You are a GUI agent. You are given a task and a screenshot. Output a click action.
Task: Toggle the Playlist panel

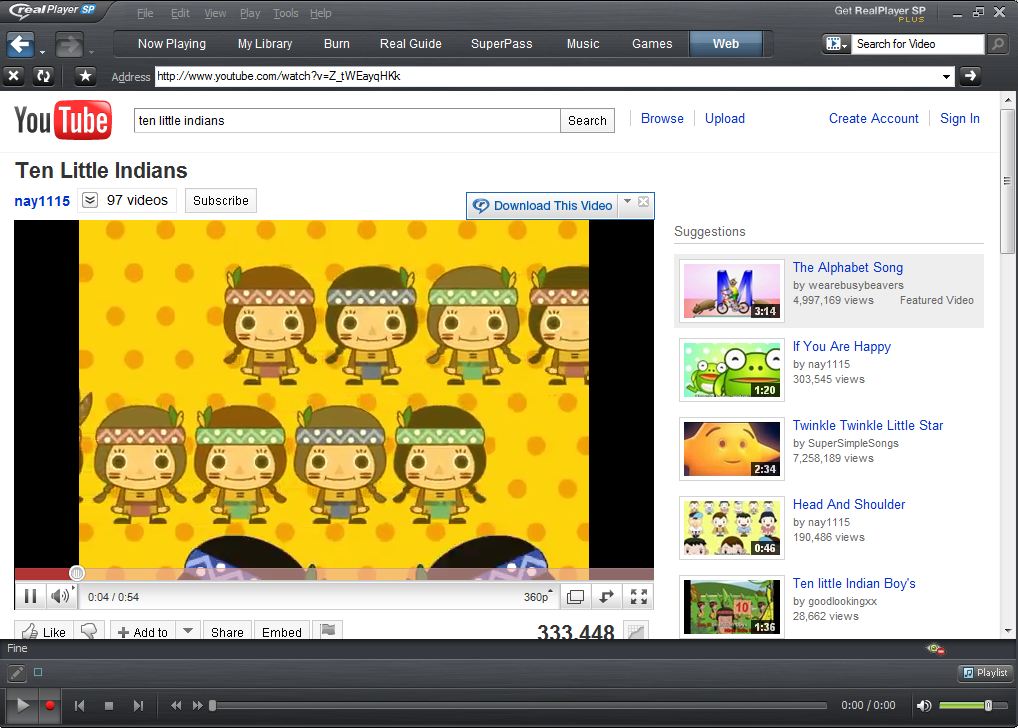(x=986, y=673)
